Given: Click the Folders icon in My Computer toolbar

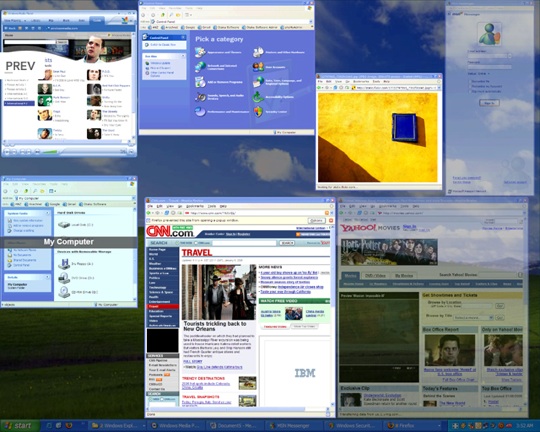Looking at the screenshot, I should coord(42,191).
